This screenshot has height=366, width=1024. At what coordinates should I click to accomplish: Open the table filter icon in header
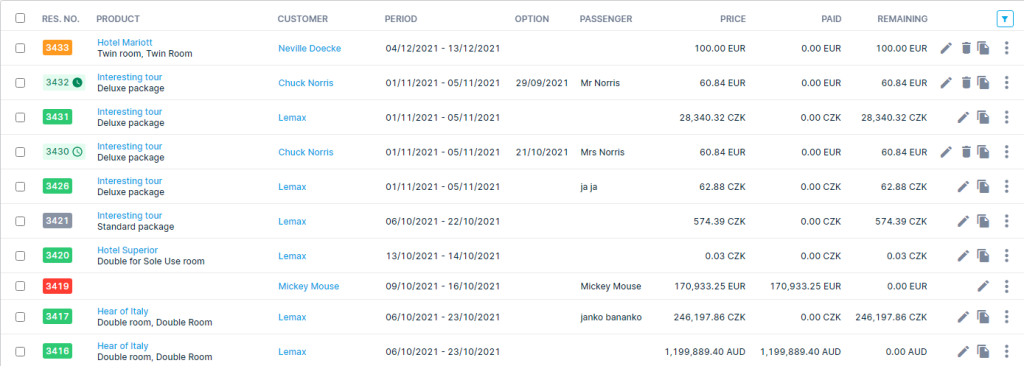[1004, 19]
